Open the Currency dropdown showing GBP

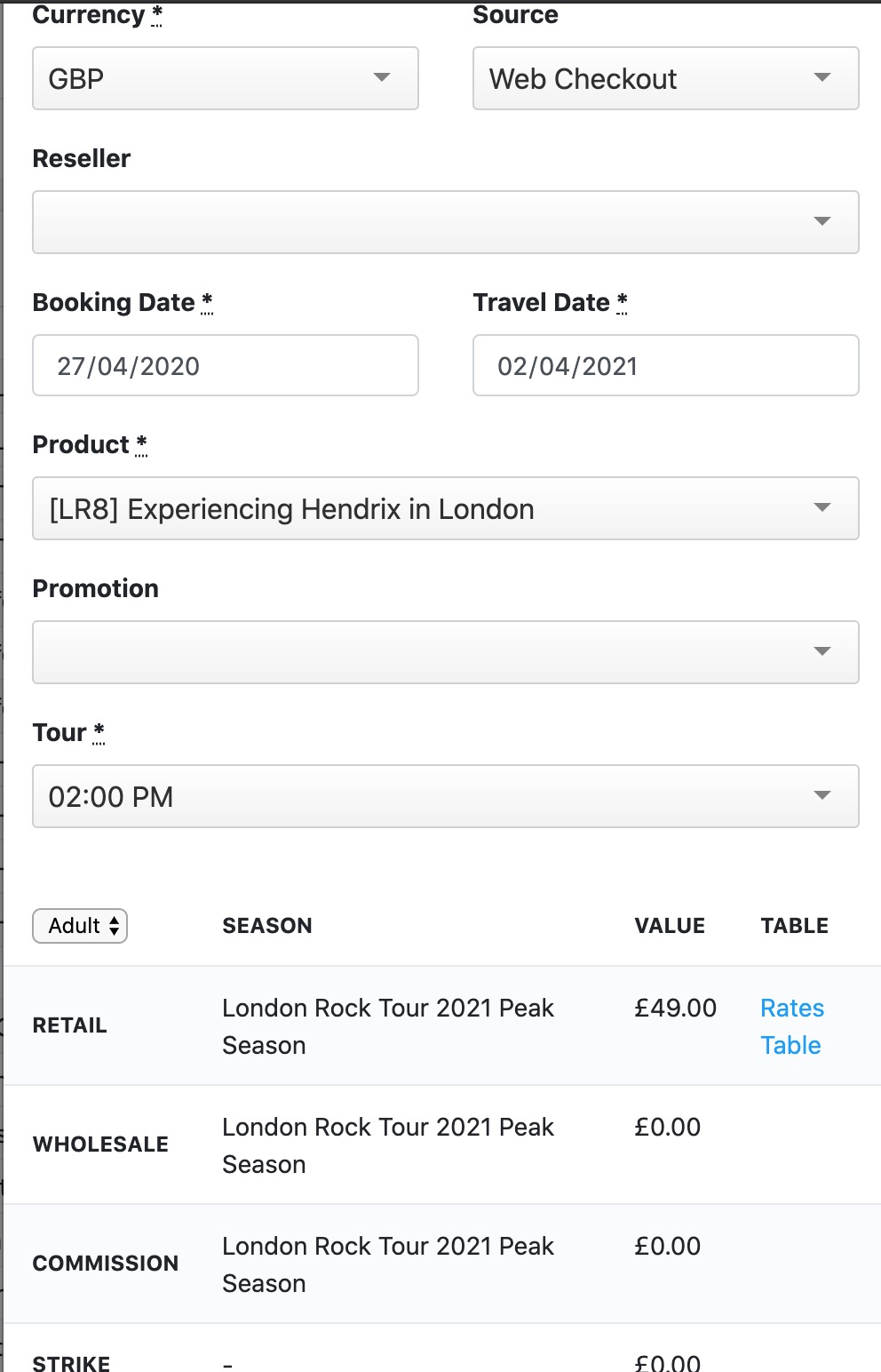coord(226,78)
